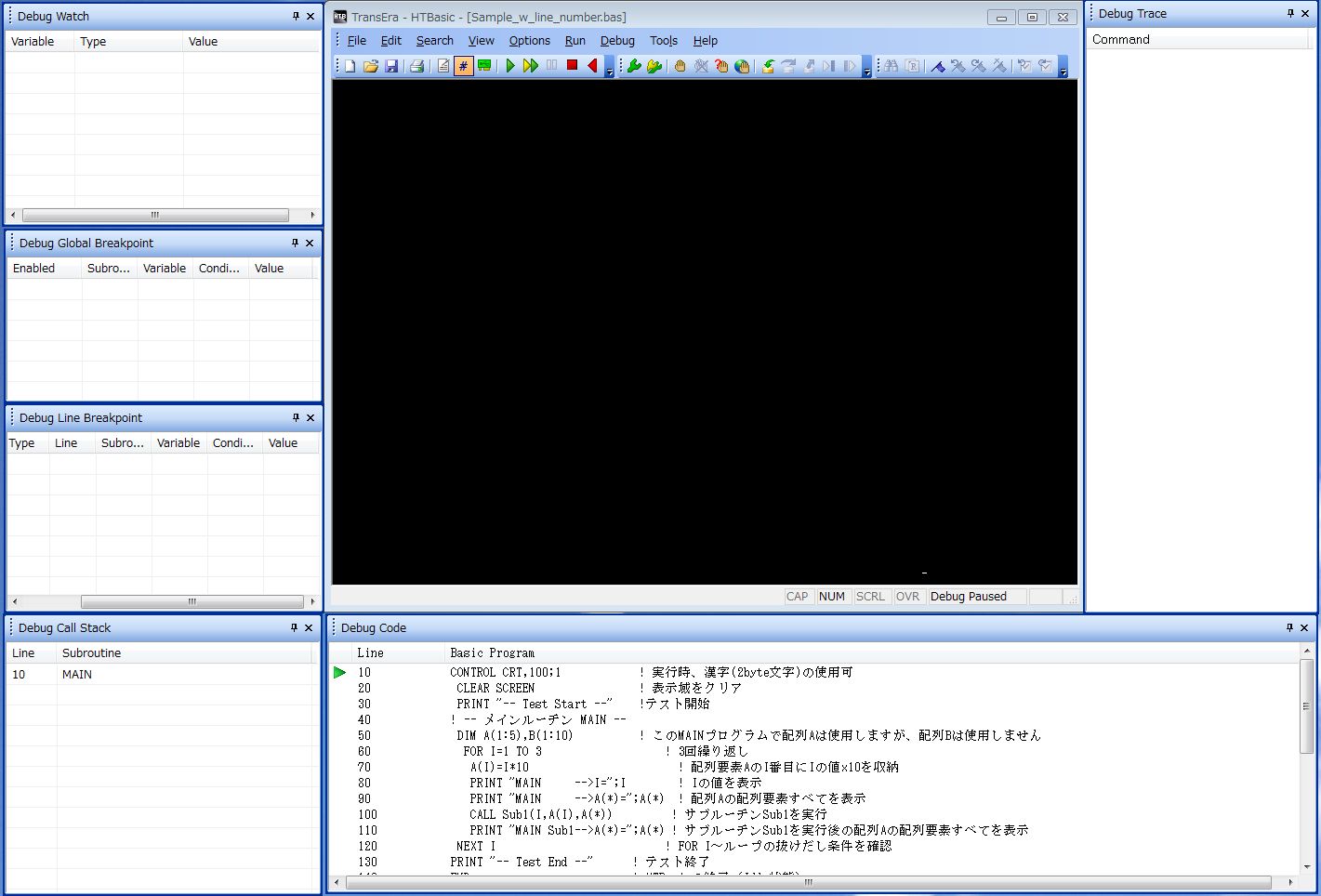
Task: Toggle pin on Debug Global Breakpoint panel
Action: tap(296, 243)
